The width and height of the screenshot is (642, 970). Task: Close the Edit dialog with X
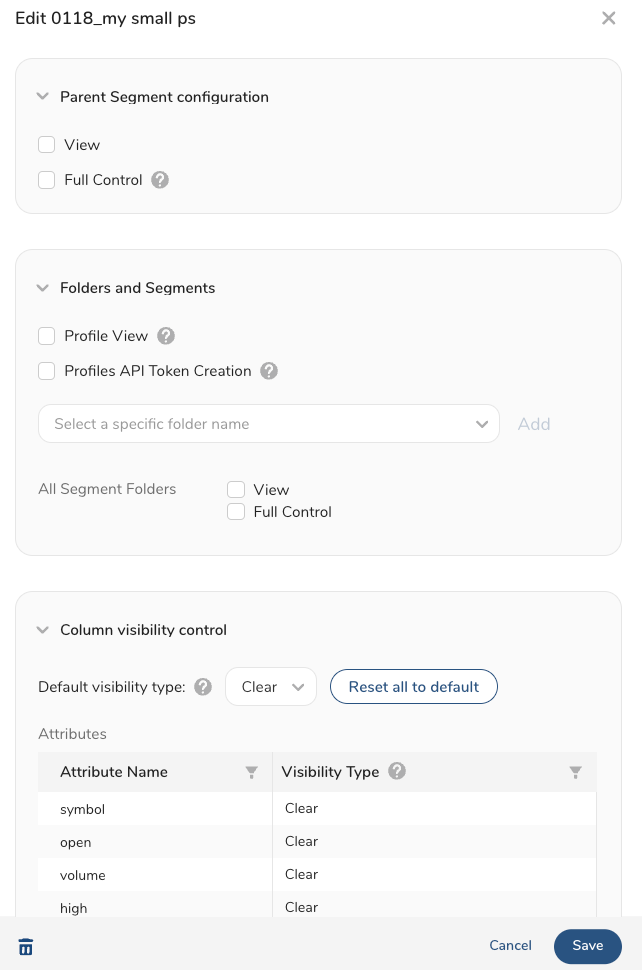(x=608, y=18)
